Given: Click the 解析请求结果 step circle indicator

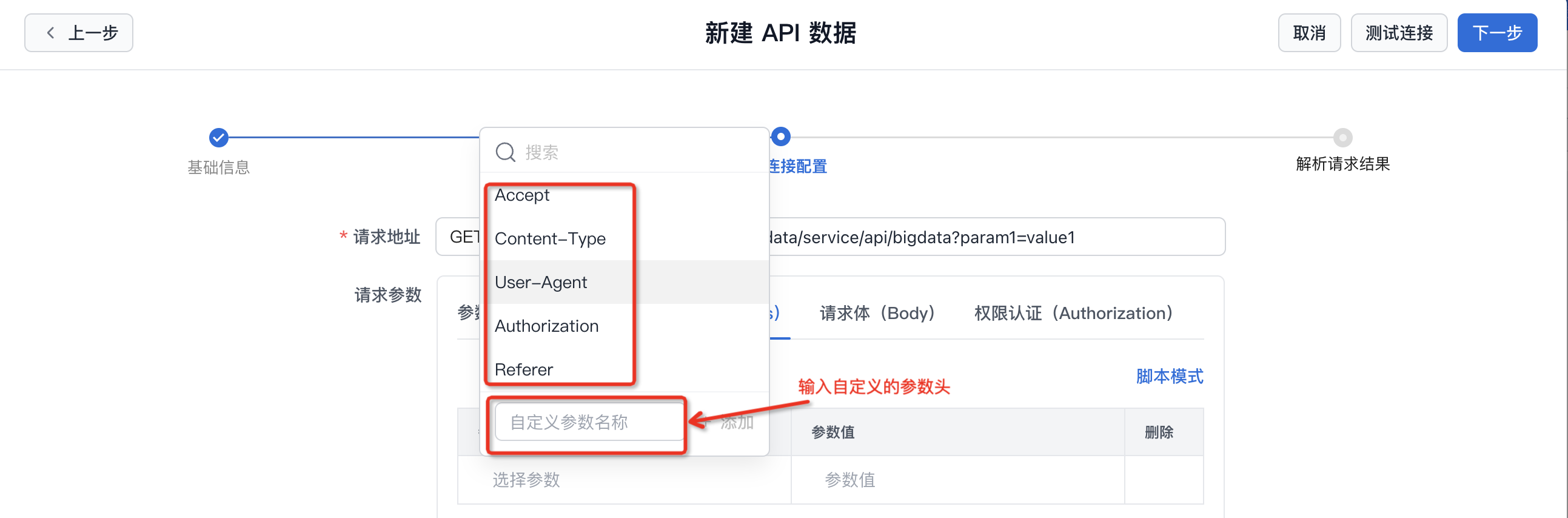Looking at the screenshot, I should point(1342,138).
